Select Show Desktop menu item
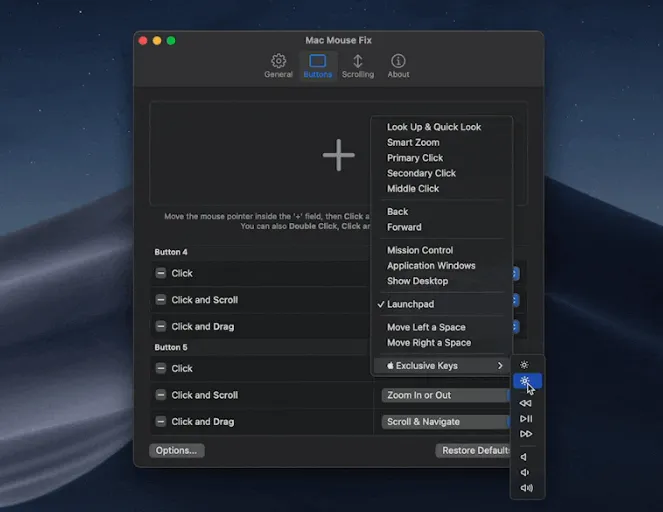 coord(442,281)
